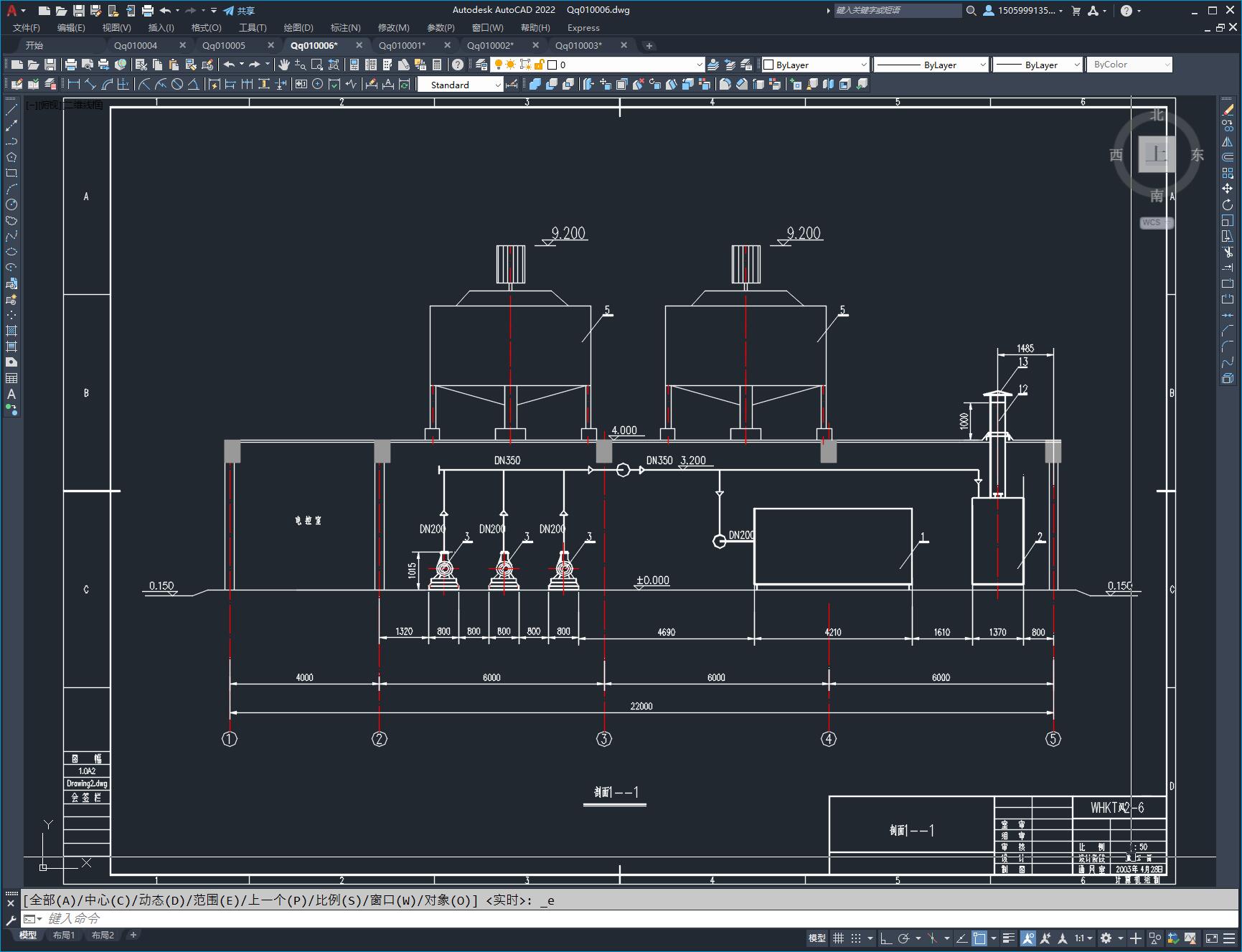The image size is (1242, 952).
Task: Click the WCS button under the ViewCube
Action: coord(1156,222)
